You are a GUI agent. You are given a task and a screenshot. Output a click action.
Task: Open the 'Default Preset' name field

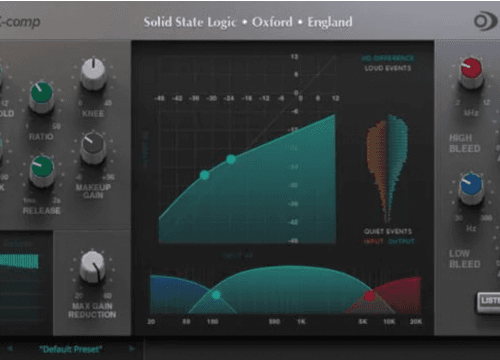[x=71, y=349]
